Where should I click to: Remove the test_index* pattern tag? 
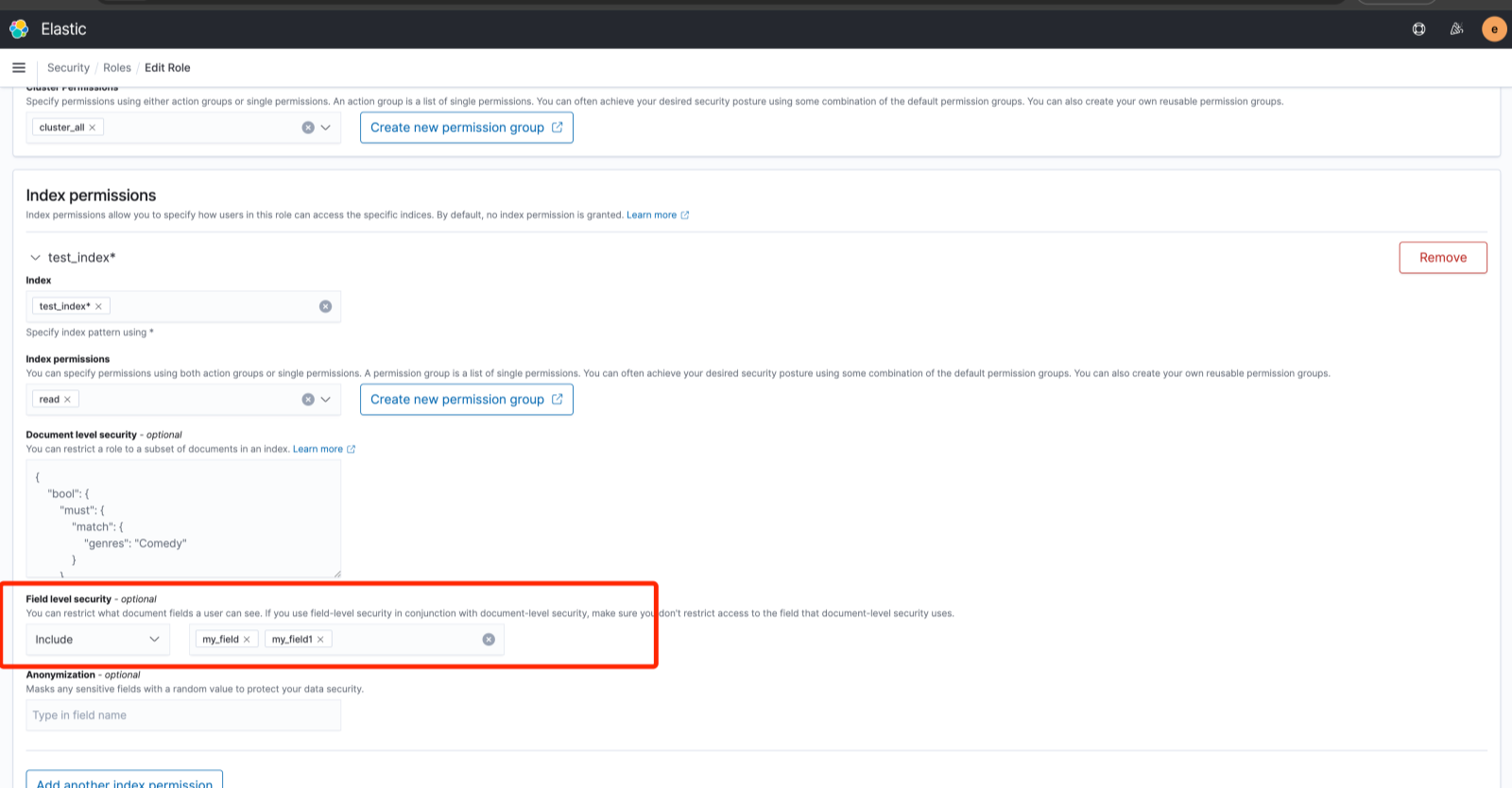(98, 306)
